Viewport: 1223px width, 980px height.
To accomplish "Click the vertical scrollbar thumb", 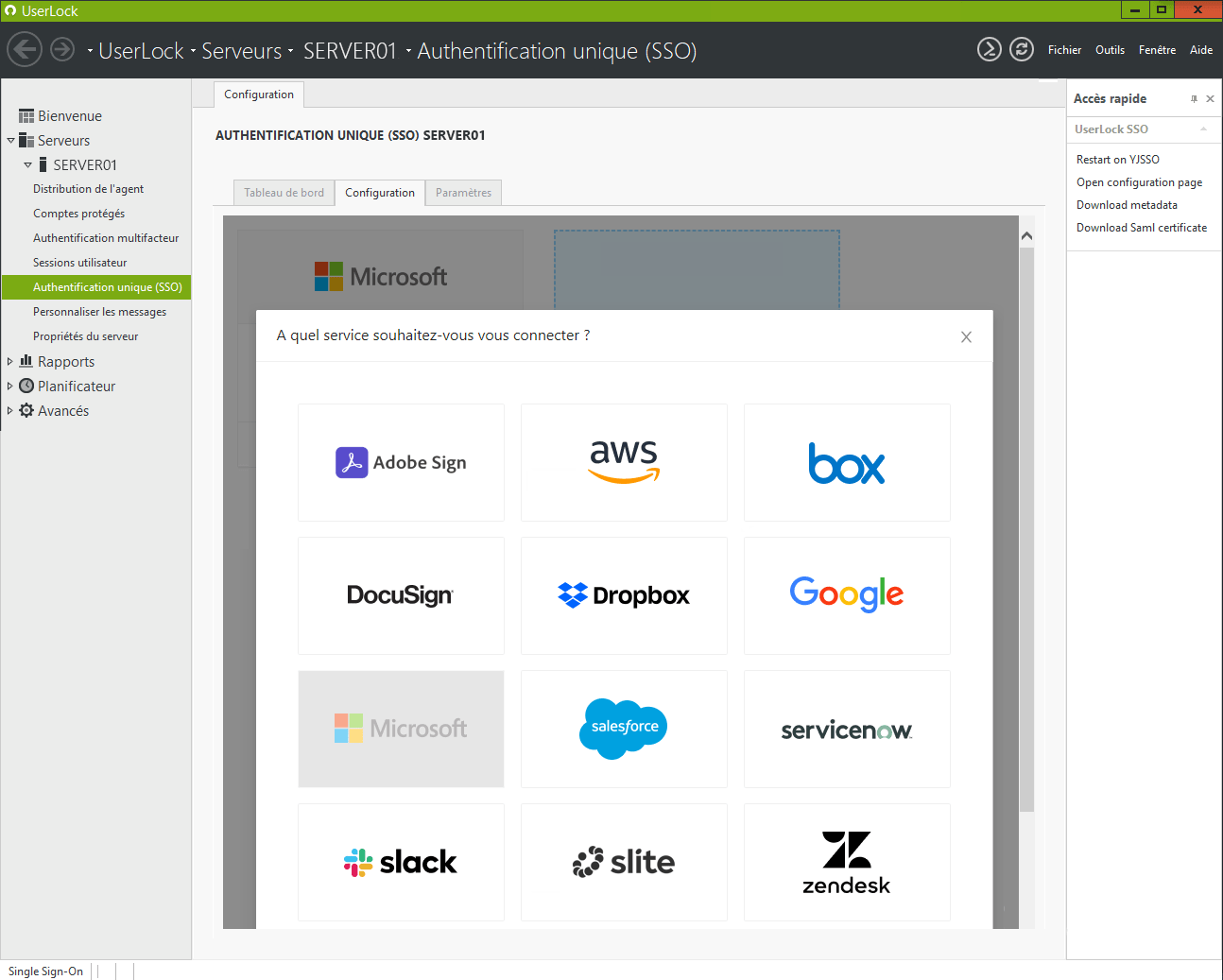I will coord(1026,529).
